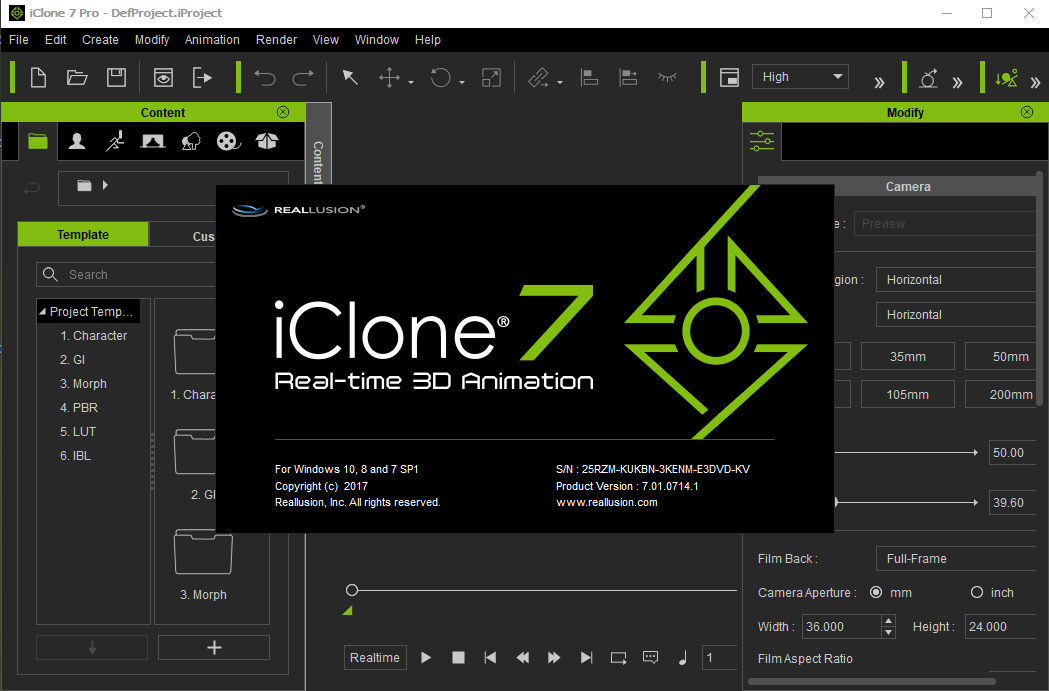Click the Open Project folder icon
This screenshot has height=691, width=1049.
[77, 78]
